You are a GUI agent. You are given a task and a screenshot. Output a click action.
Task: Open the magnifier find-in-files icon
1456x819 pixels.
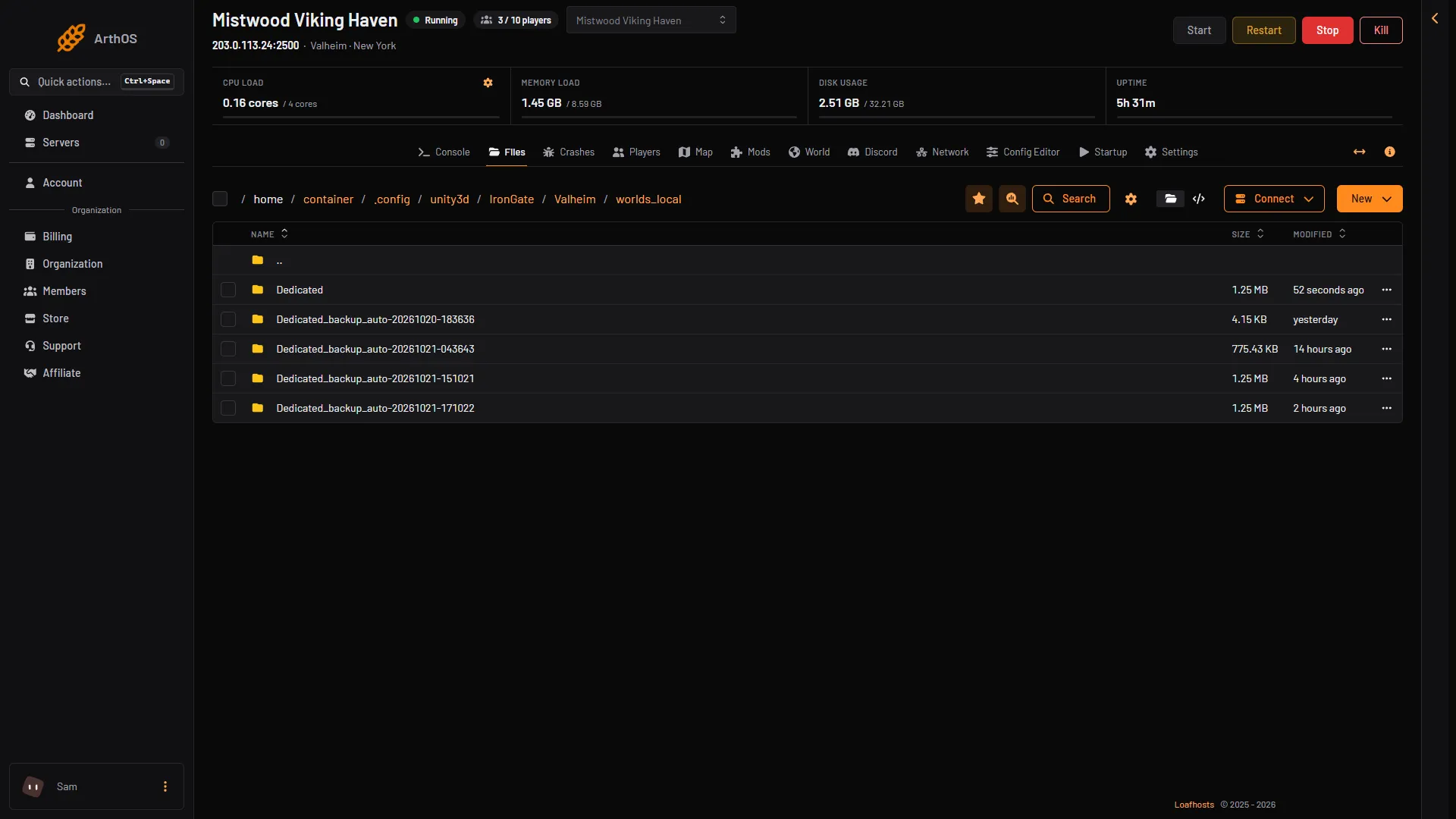(x=1012, y=199)
